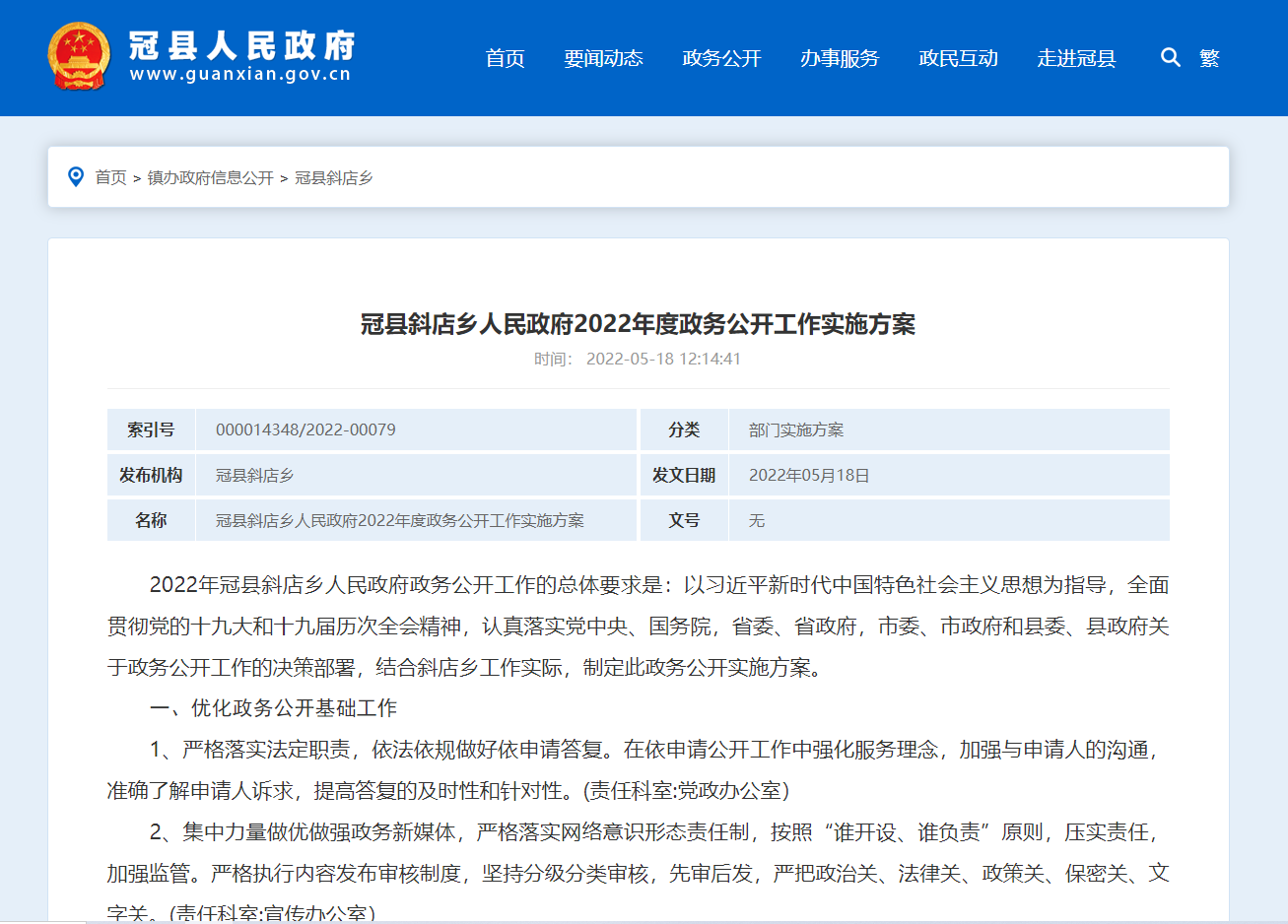
Task: Open 冠县斜店乡 breadcrumb link
Action: [x=333, y=177]
